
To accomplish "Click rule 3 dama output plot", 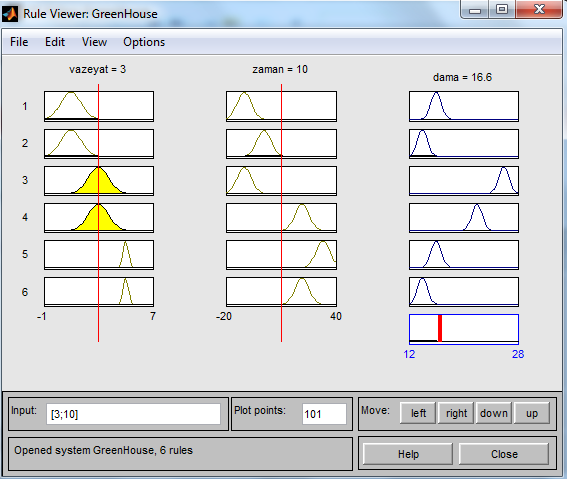I will coord(464,181).
